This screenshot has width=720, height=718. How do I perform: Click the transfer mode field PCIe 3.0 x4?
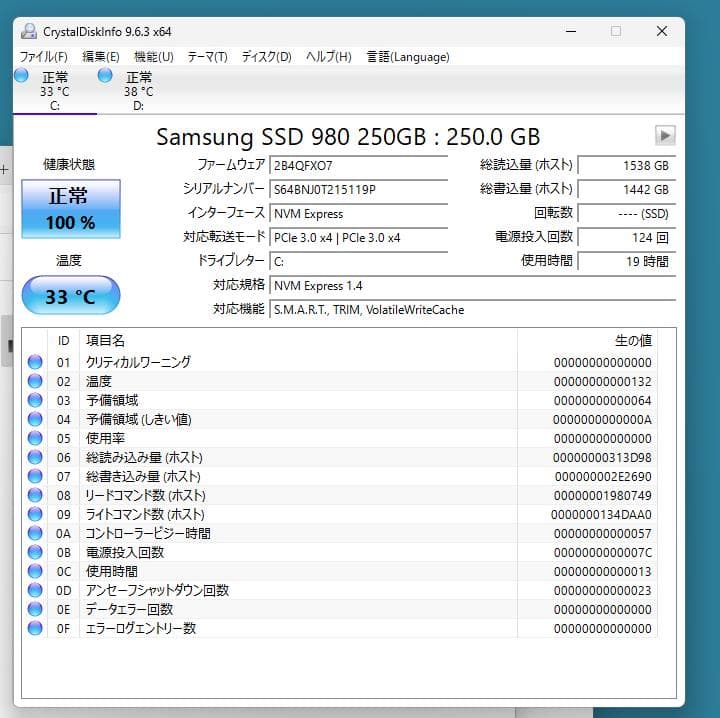coord(358,237)
